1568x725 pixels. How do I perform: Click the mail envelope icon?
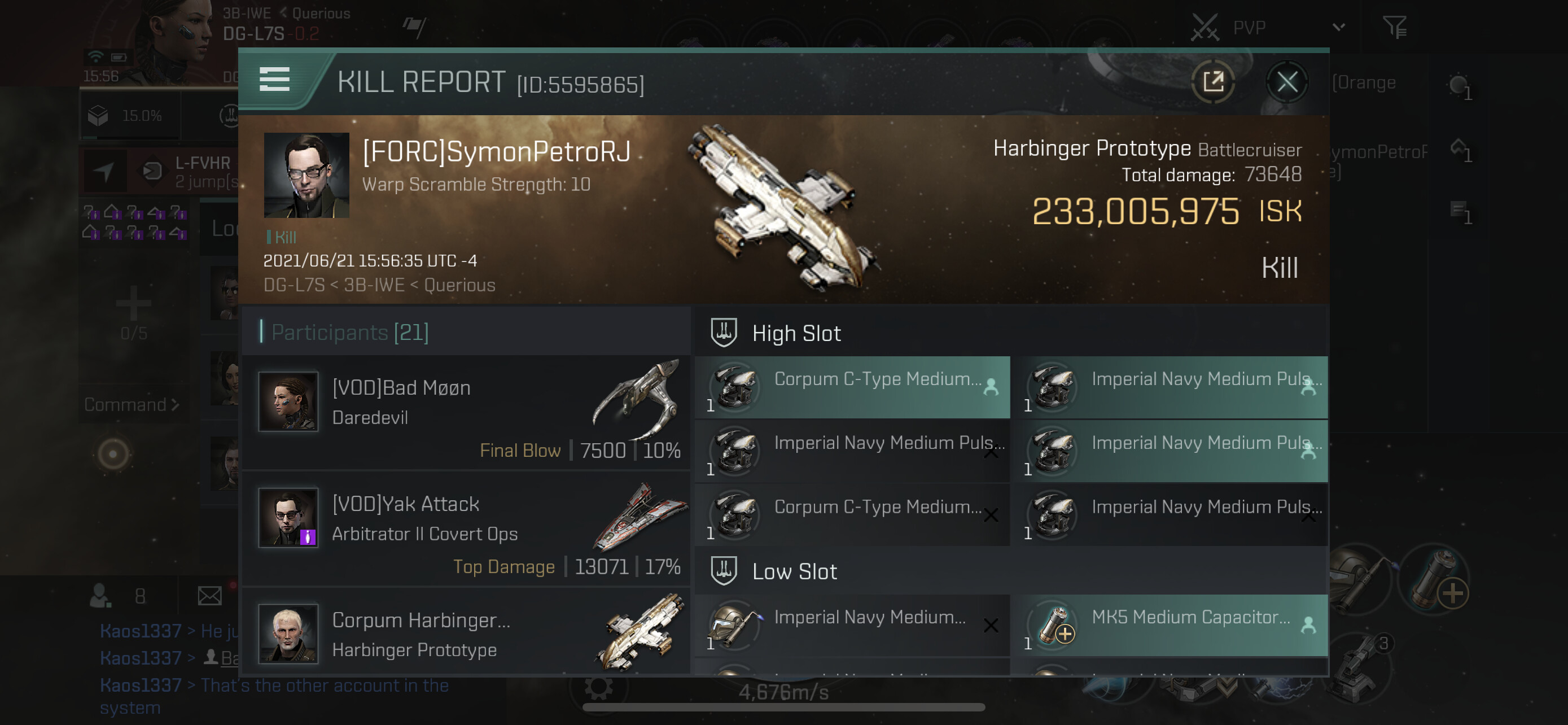(x=209, y=595)
